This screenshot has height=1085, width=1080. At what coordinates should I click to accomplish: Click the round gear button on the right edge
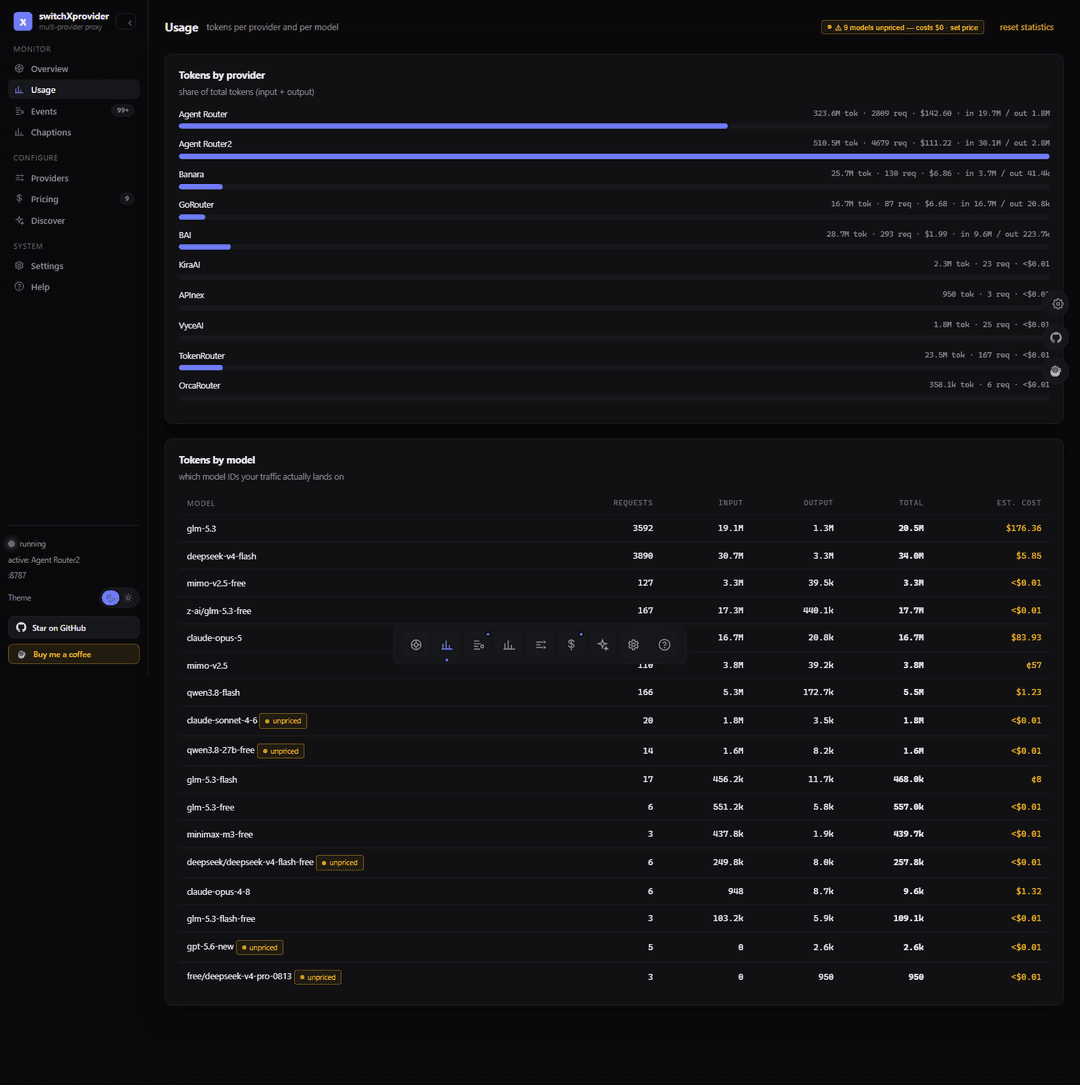1057,304
